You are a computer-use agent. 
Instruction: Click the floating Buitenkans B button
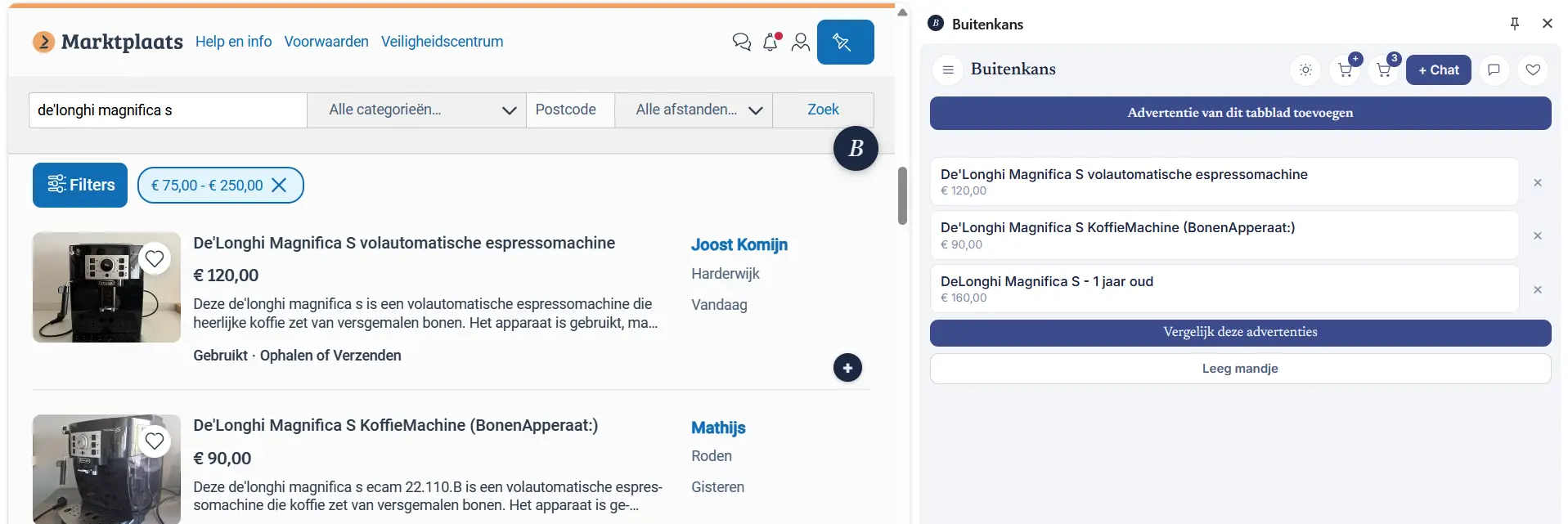pos(856,148)
